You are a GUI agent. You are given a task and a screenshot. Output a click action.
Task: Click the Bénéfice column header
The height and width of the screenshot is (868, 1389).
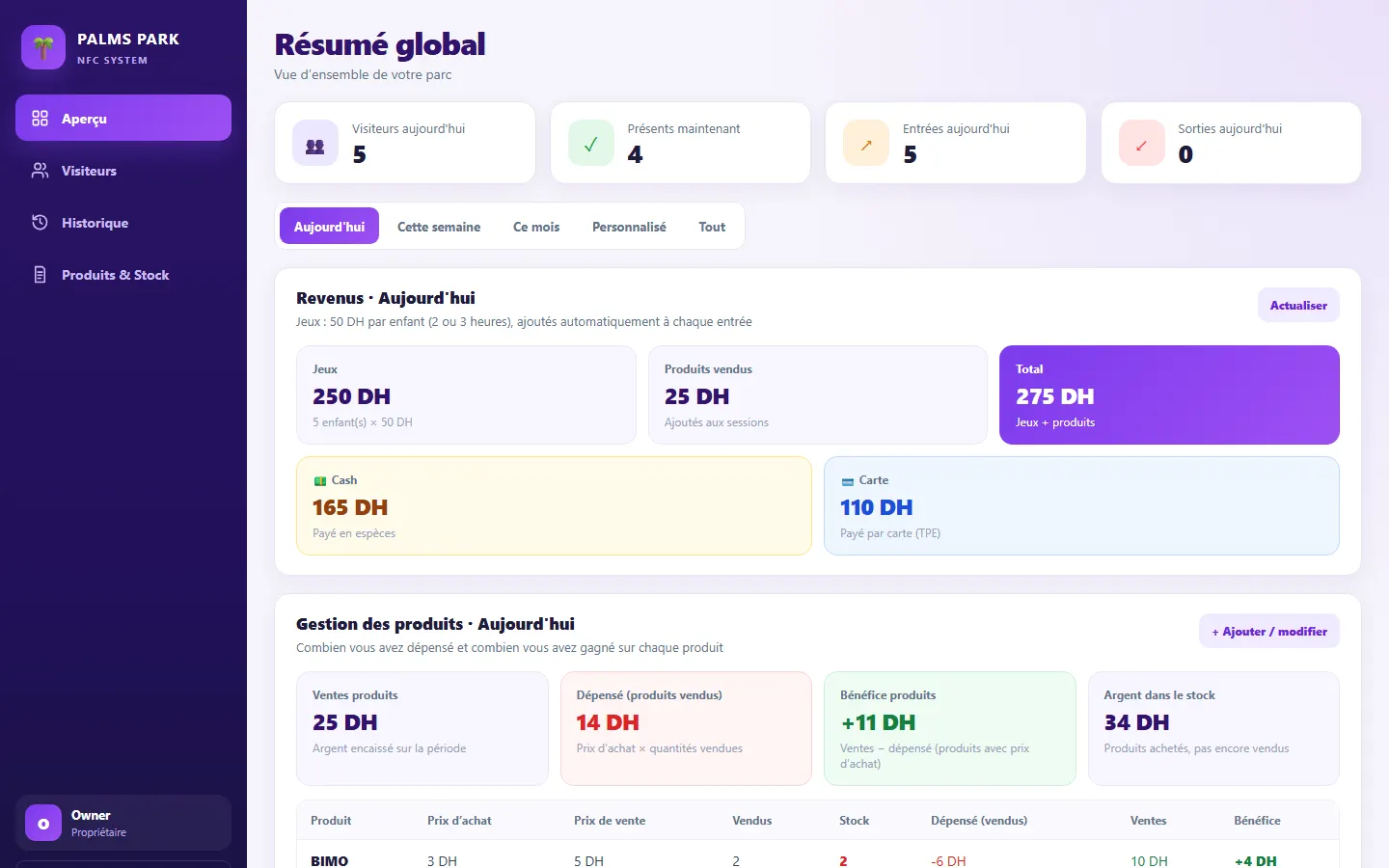pos(1257,821)
